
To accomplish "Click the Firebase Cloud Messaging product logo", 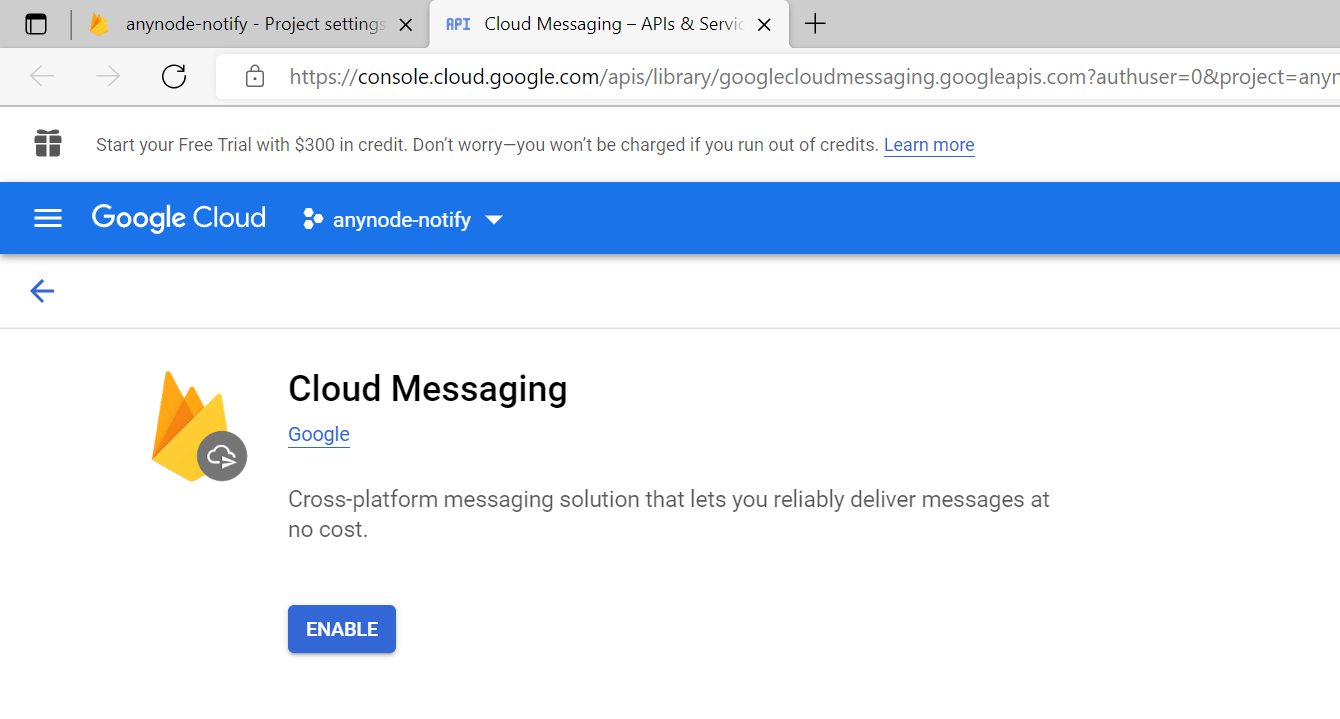I will [198, 428].
